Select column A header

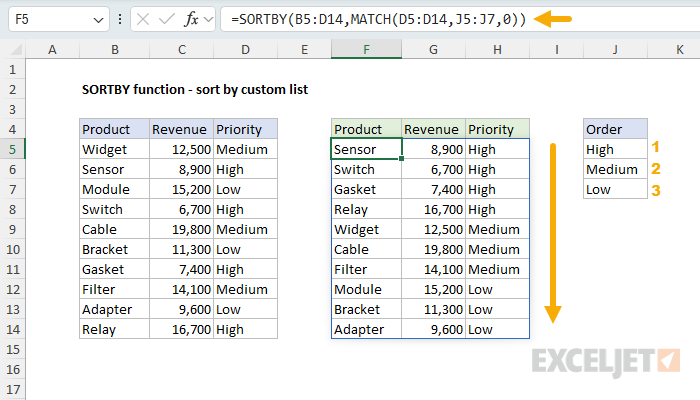tap(52, 49)
